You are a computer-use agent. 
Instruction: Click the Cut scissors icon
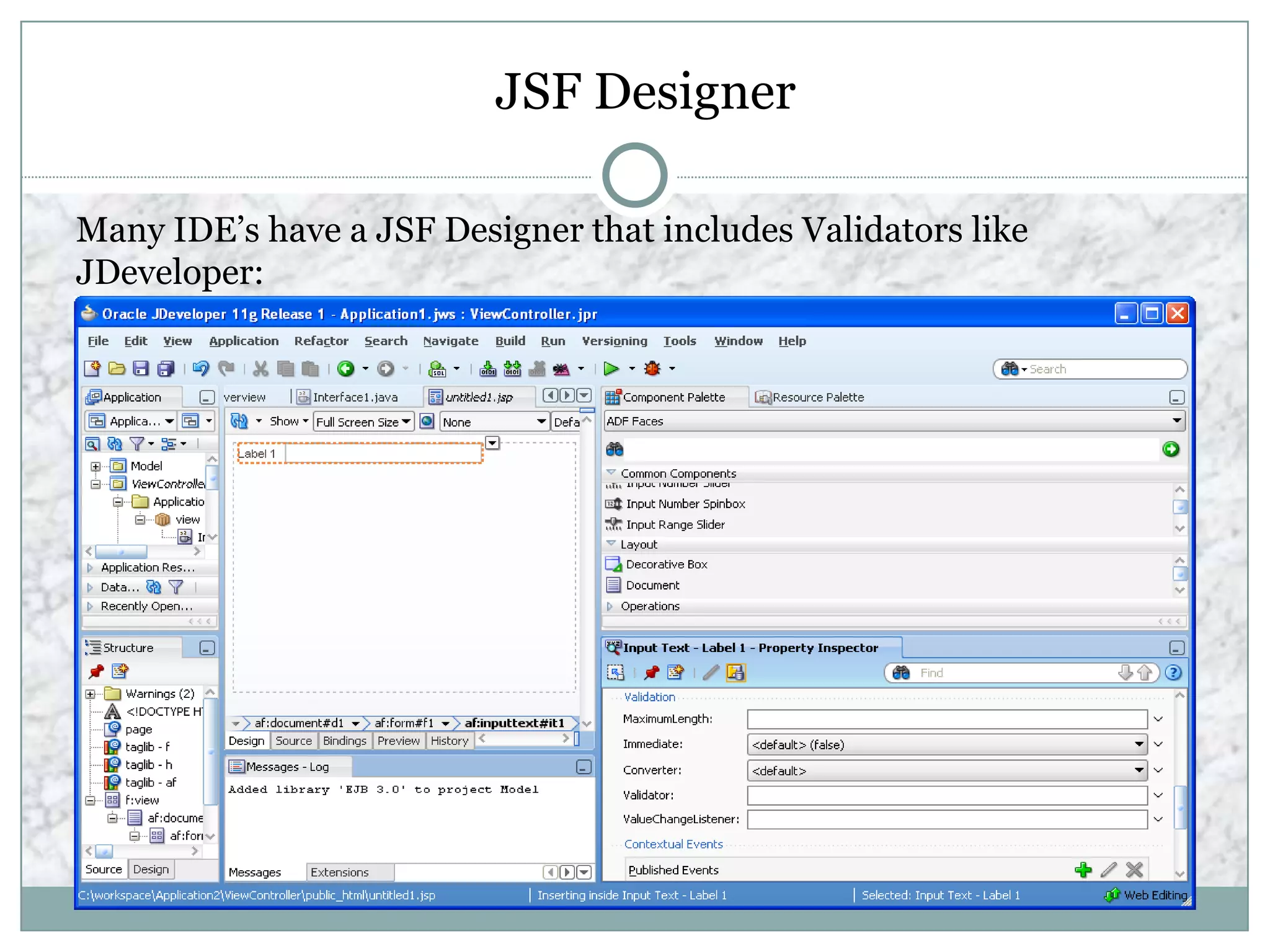point(260,369)
